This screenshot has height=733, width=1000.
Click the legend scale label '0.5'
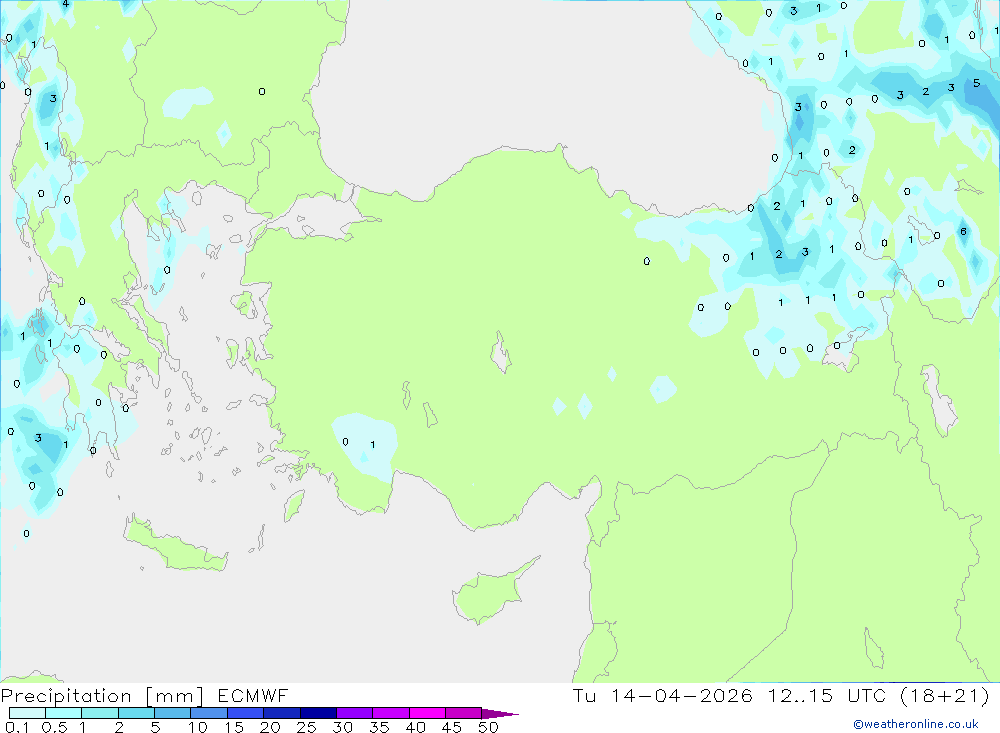(x=54, y=727)
